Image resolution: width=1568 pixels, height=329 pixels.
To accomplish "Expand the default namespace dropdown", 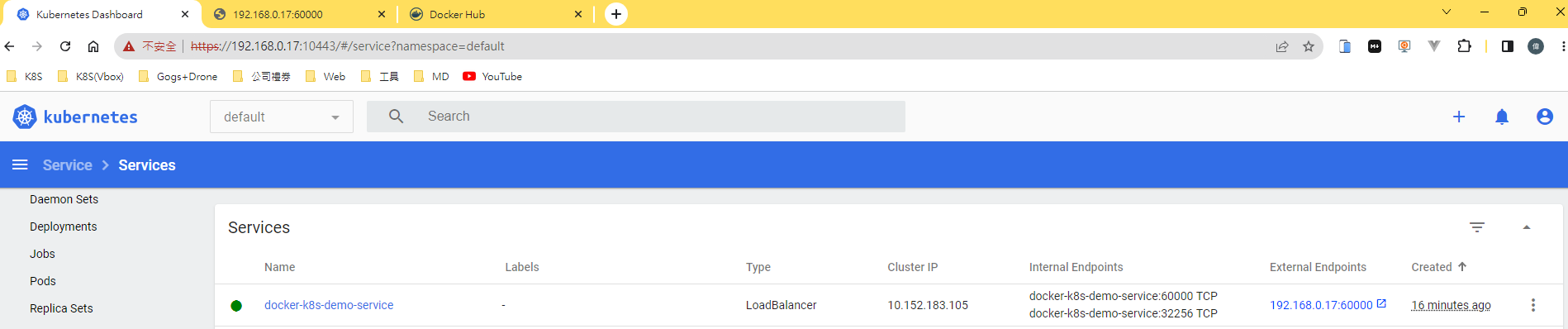I will pyautogui.click(x=282, y=117).
